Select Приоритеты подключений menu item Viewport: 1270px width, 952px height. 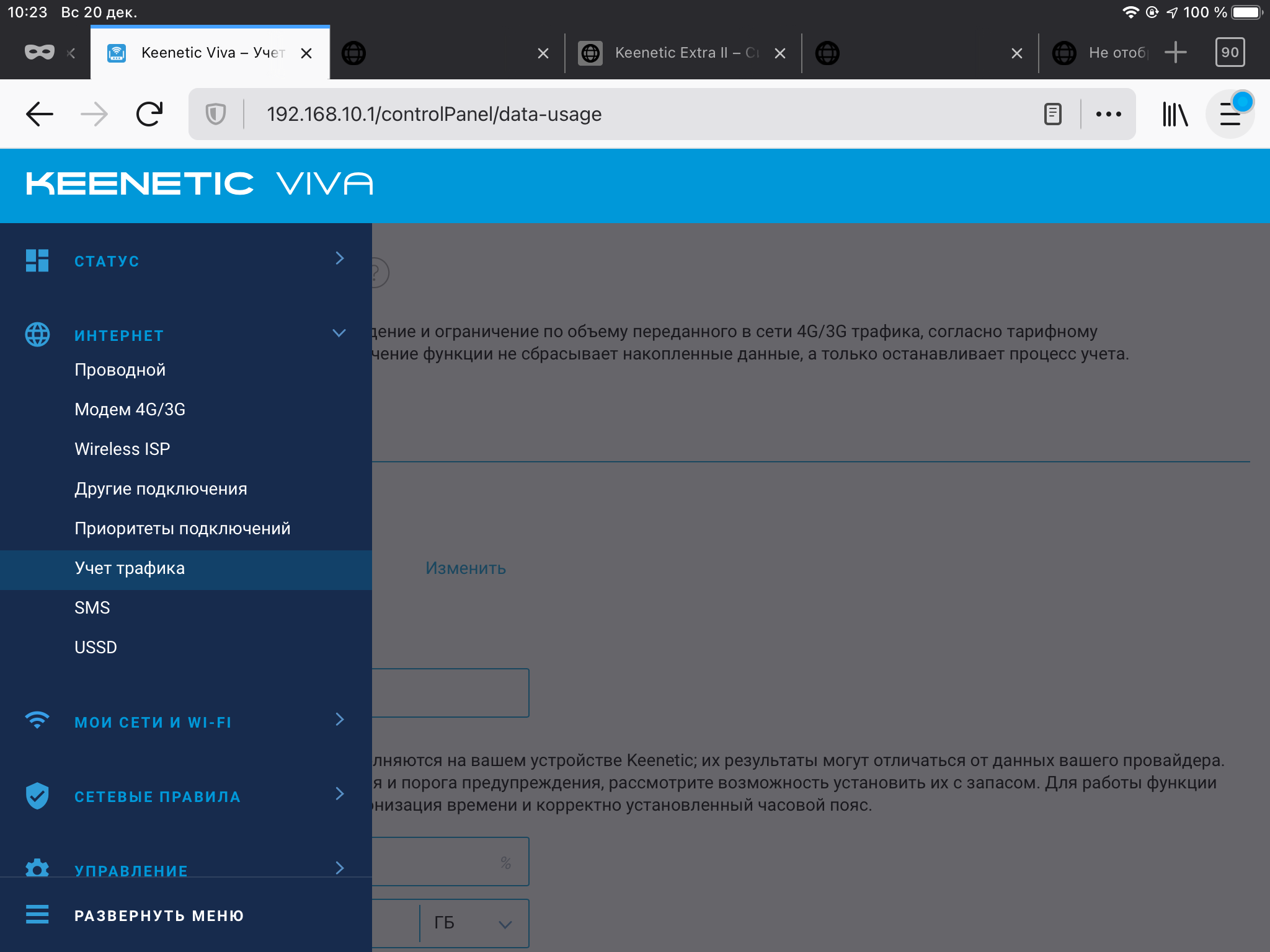pyautogui.click(x=182, y=529)
